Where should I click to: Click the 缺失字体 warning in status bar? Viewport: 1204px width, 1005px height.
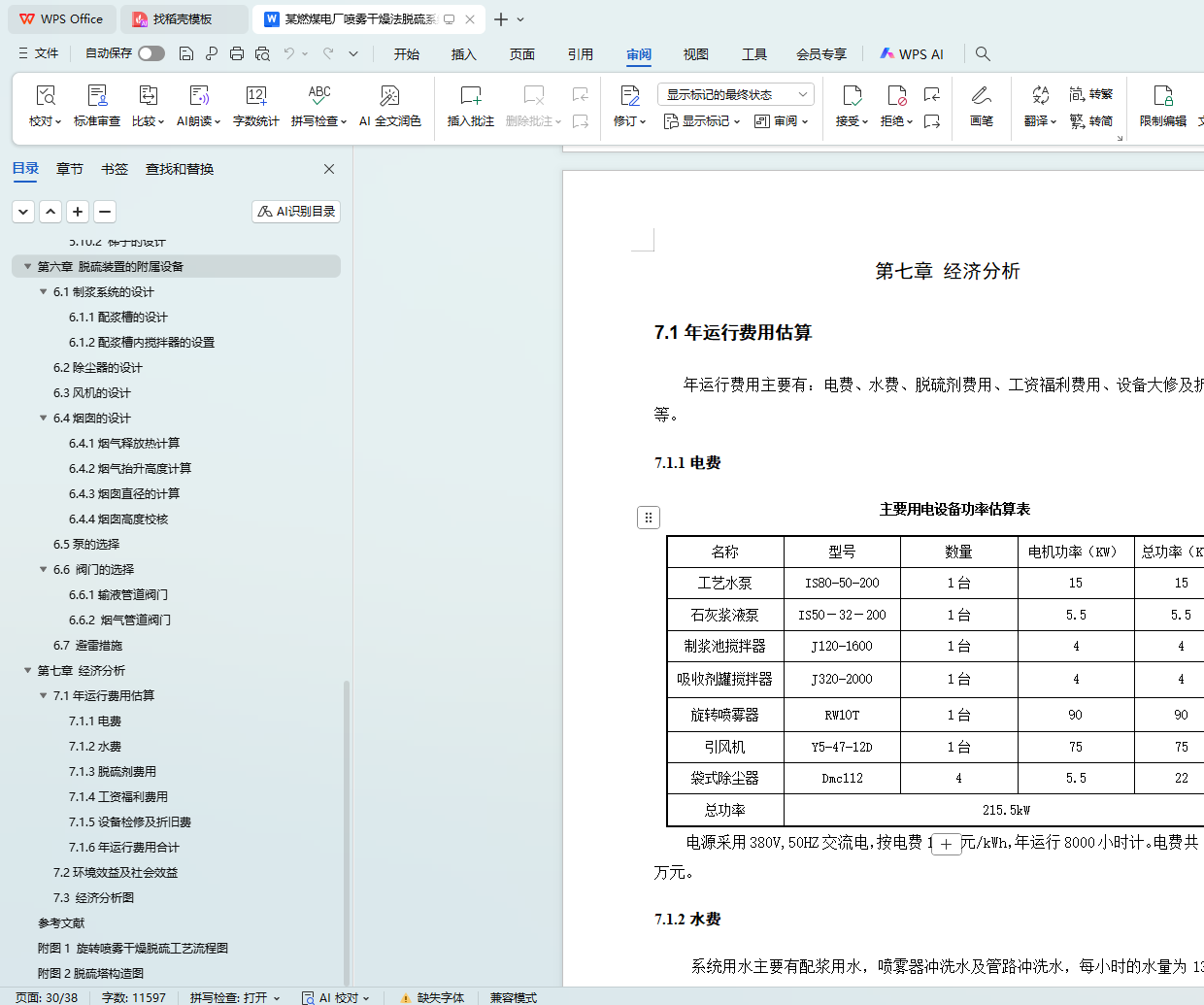(x=432, y=997)
